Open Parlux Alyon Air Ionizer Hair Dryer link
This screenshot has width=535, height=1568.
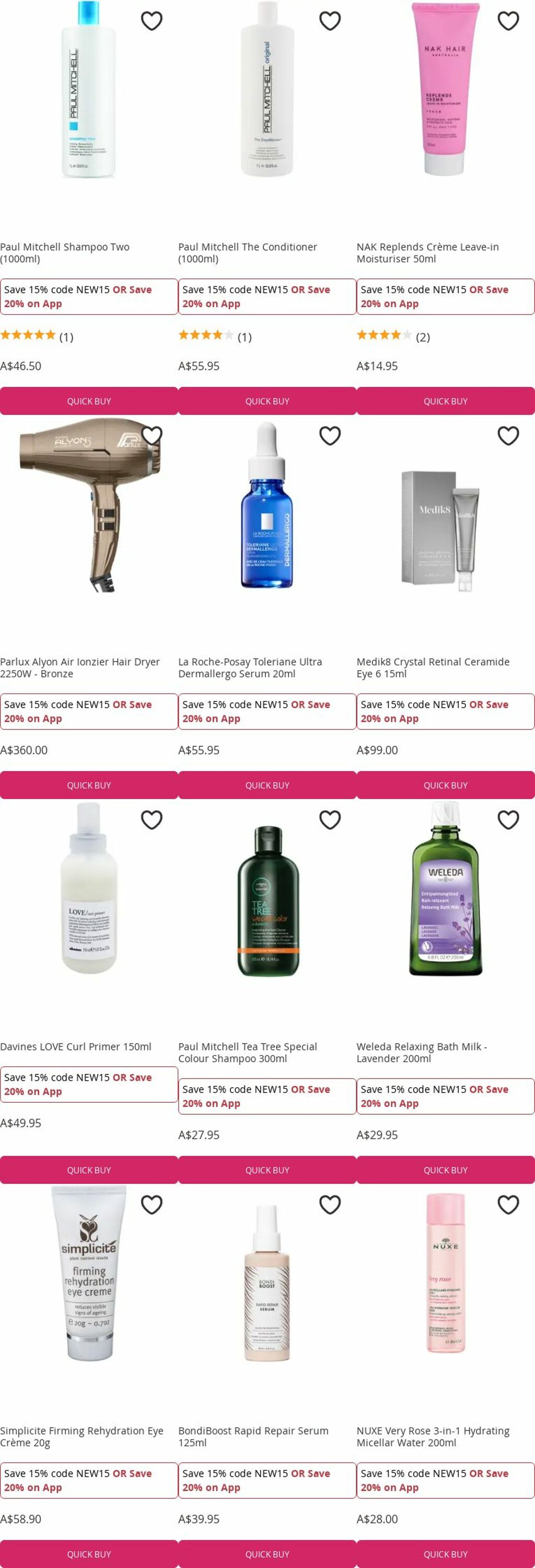(80, 668)
